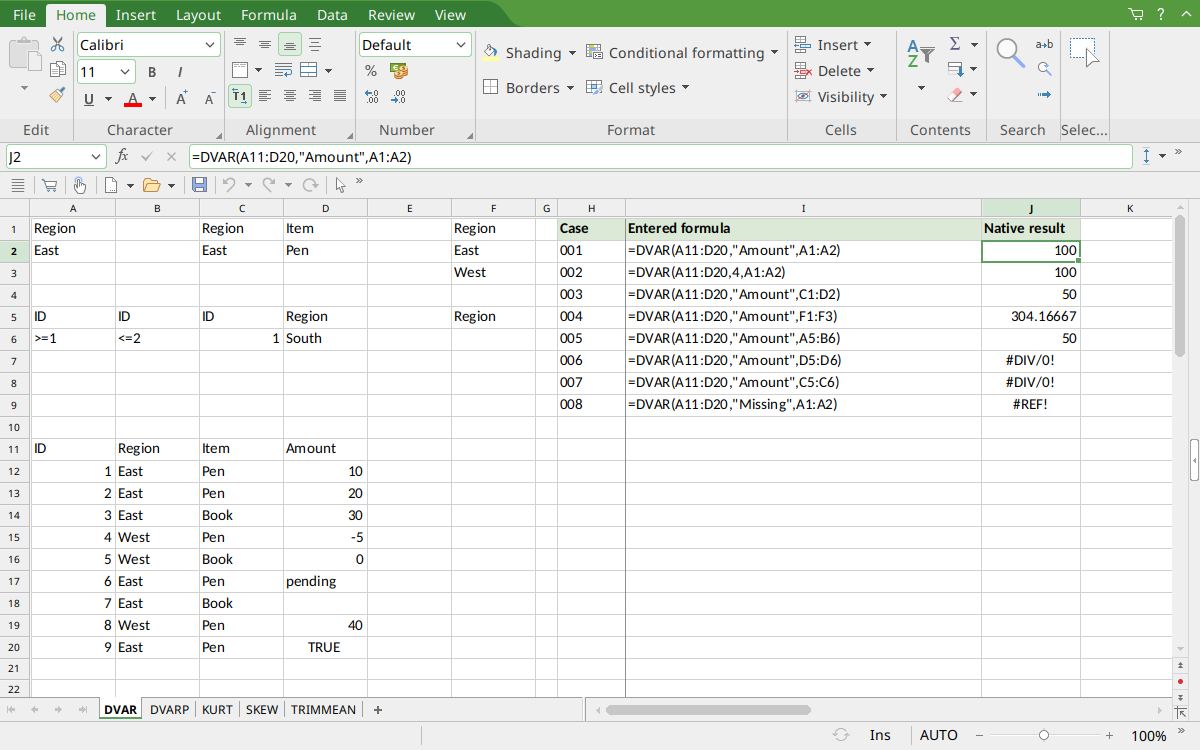This screenshot has width=1200, height=750.
Task: Decrease font size with smaller A icon
Action: (210, 98)
